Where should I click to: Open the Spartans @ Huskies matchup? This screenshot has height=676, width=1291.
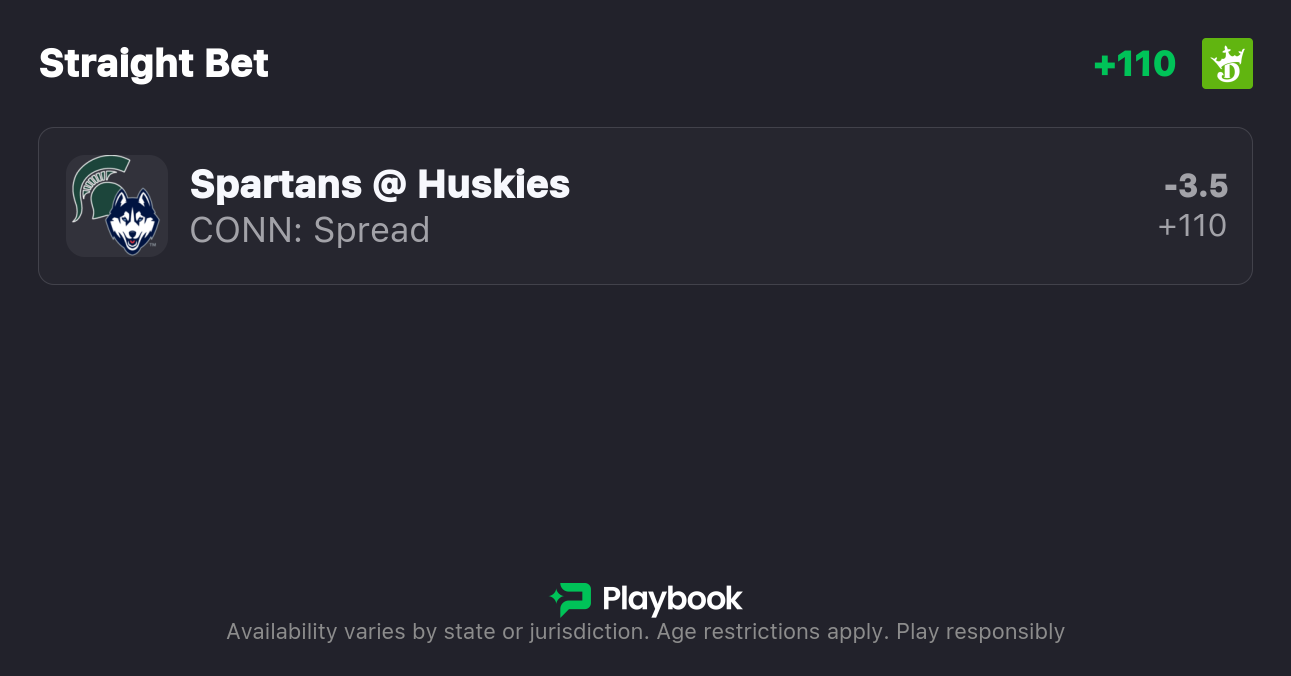(x=645, y=206)
